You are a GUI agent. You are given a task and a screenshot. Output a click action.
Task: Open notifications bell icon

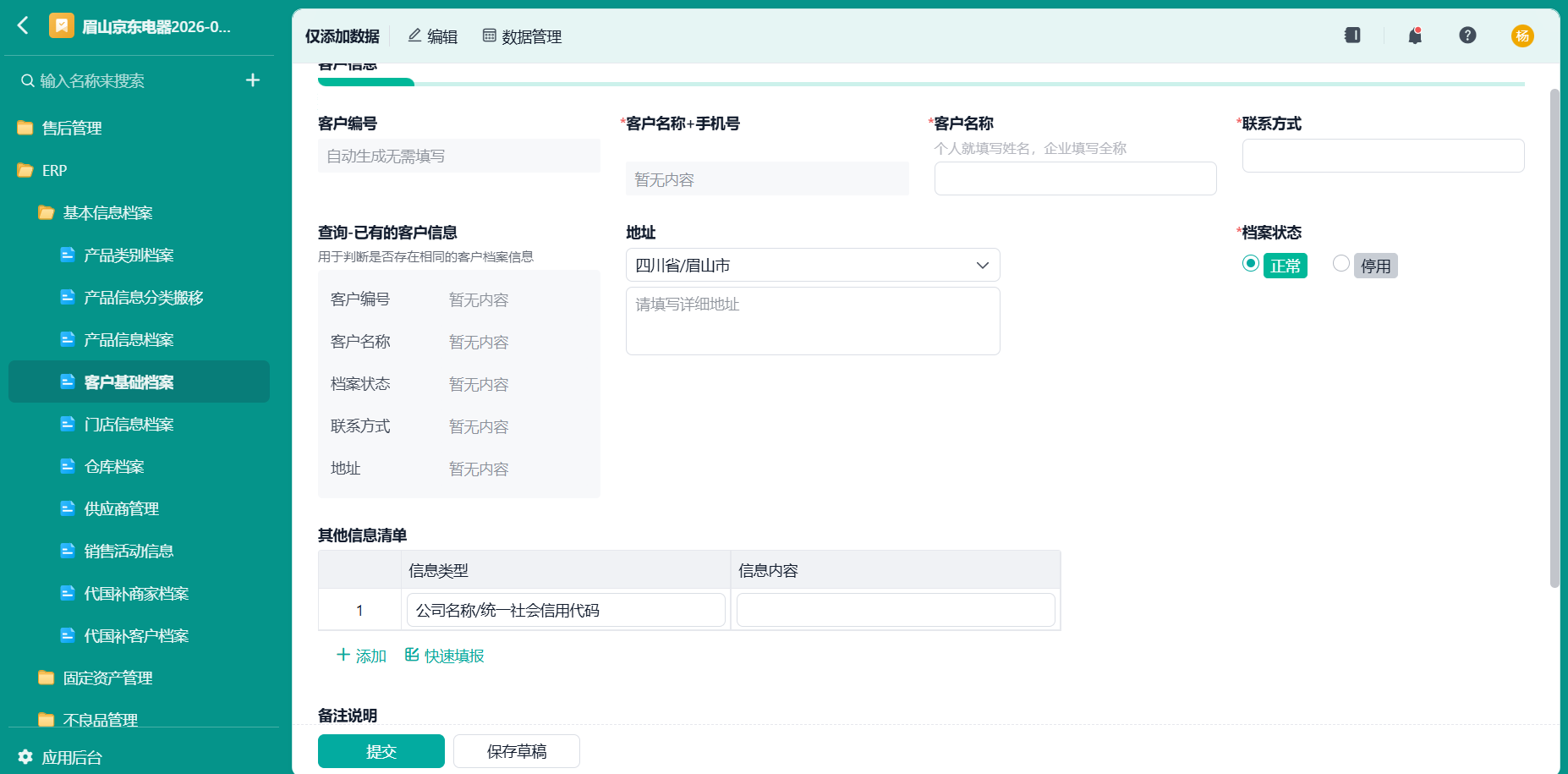pyautogui.click(x=1415, y=36)
